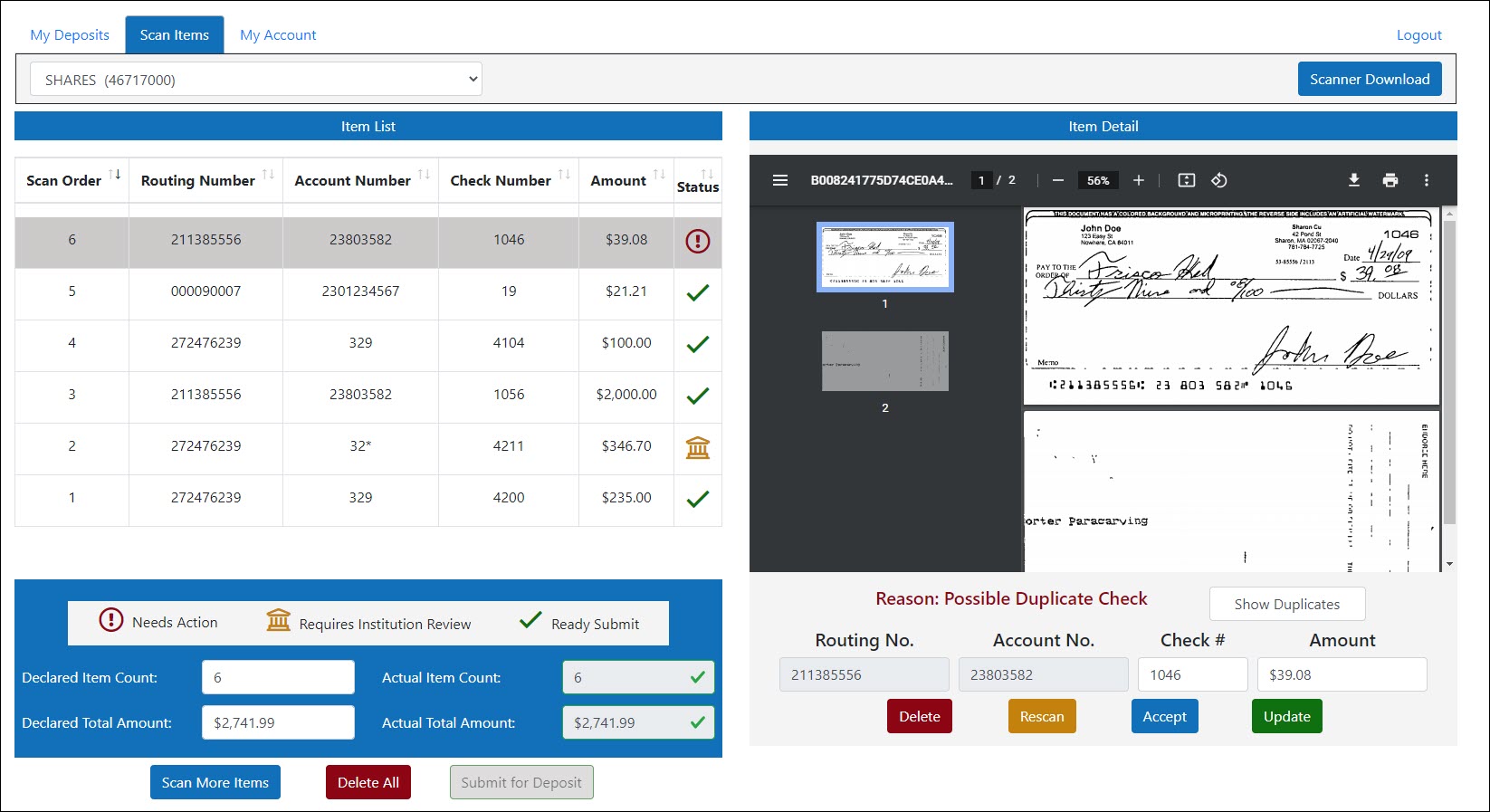Viewport: 1490px width, 812px height.
Task: Switch to My Deposits tab
Action: (70, 35)
